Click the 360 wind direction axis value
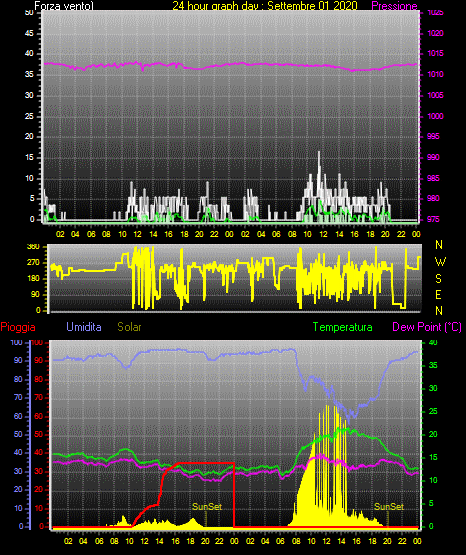The height and width of the screenshot is (555, 466). click(34, 247)
